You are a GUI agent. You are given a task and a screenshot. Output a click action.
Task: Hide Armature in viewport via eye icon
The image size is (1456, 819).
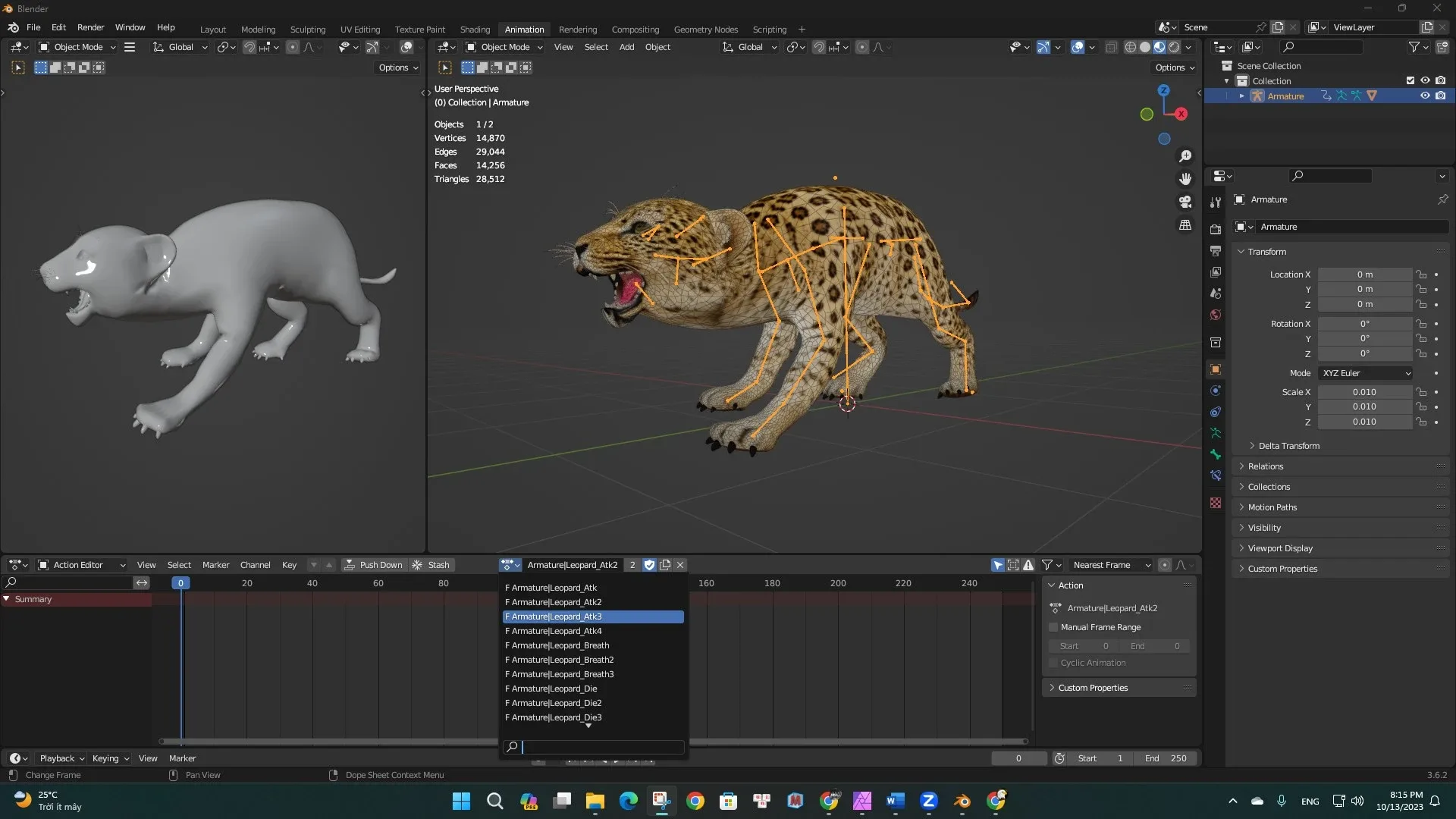click(1425, 96)
